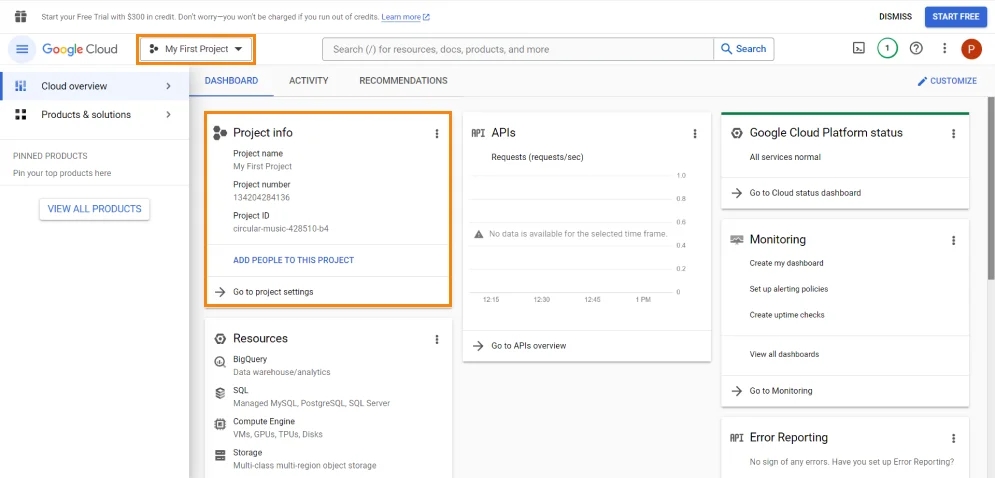Open the My First Project selector dropdown
The height and width of the screenshot is (478, 995).
(196, 49)
